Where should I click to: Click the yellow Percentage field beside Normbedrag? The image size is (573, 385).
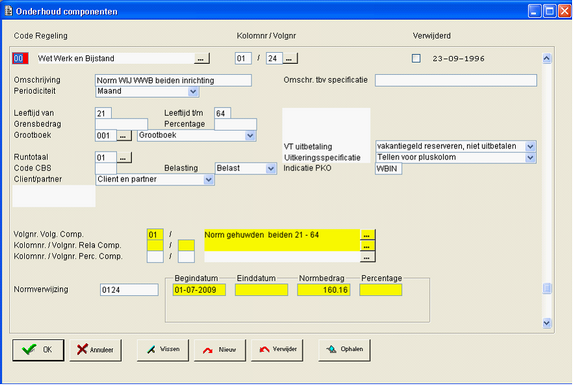[x=380, y=290]
